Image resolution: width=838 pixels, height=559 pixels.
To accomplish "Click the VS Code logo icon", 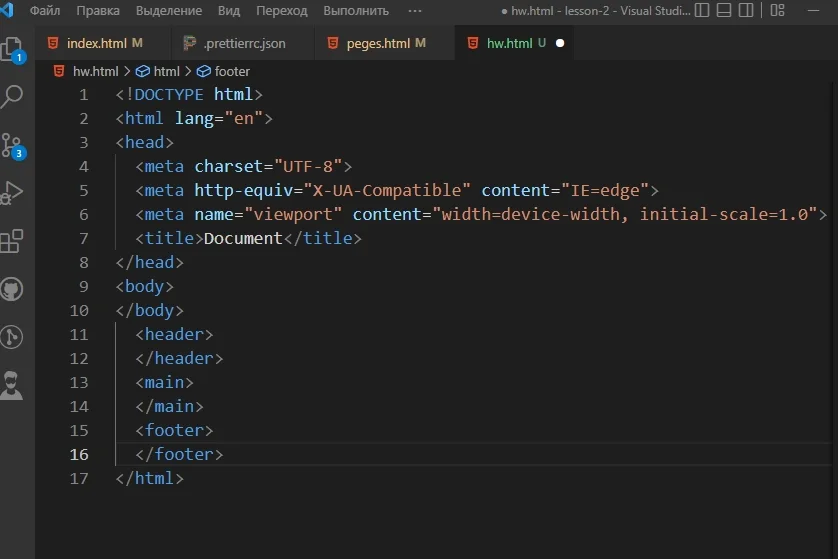I will click(x=6, y=10).
